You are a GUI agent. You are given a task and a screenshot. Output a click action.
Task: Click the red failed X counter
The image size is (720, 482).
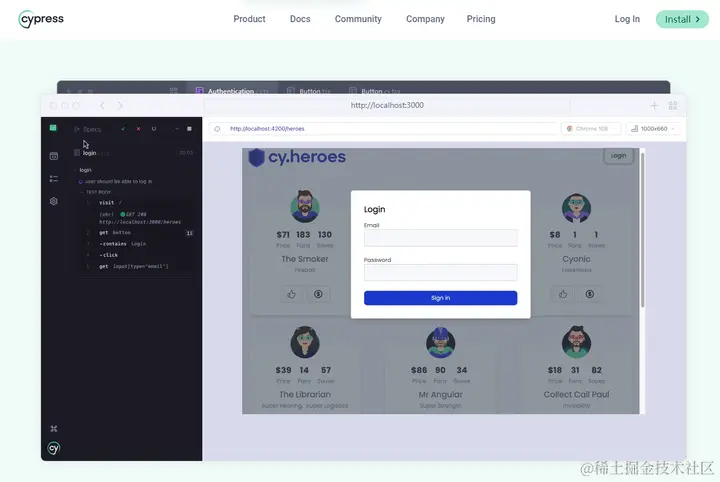point(138,129)
